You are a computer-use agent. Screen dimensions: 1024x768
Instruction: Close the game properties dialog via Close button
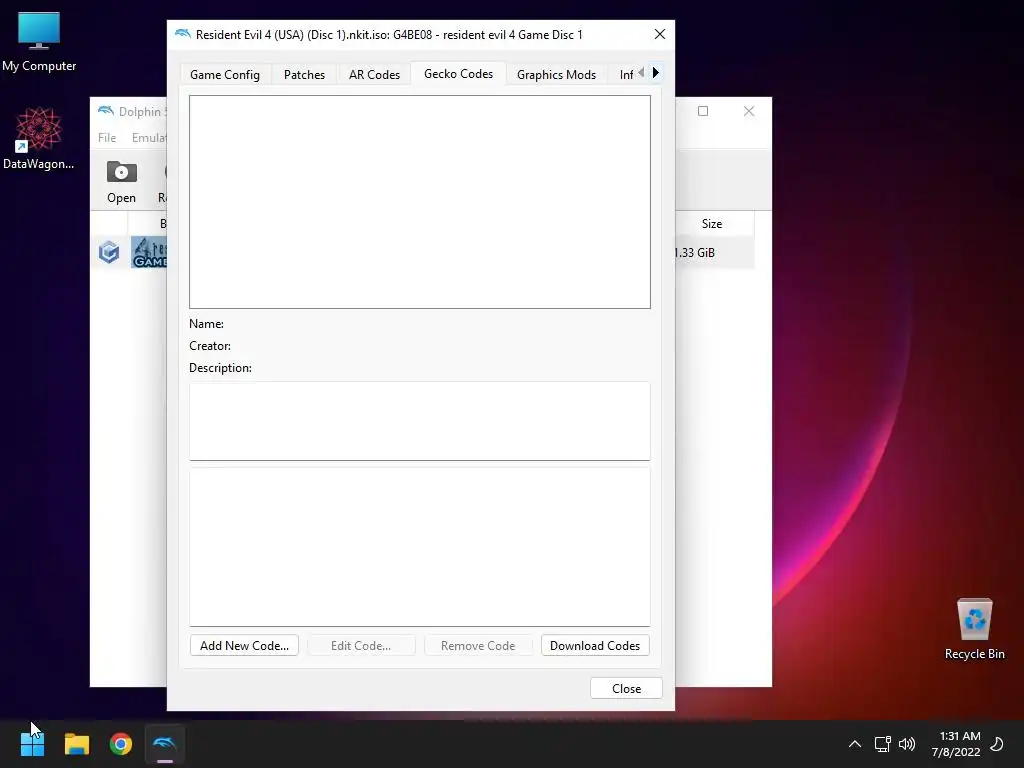click(626, 688)
